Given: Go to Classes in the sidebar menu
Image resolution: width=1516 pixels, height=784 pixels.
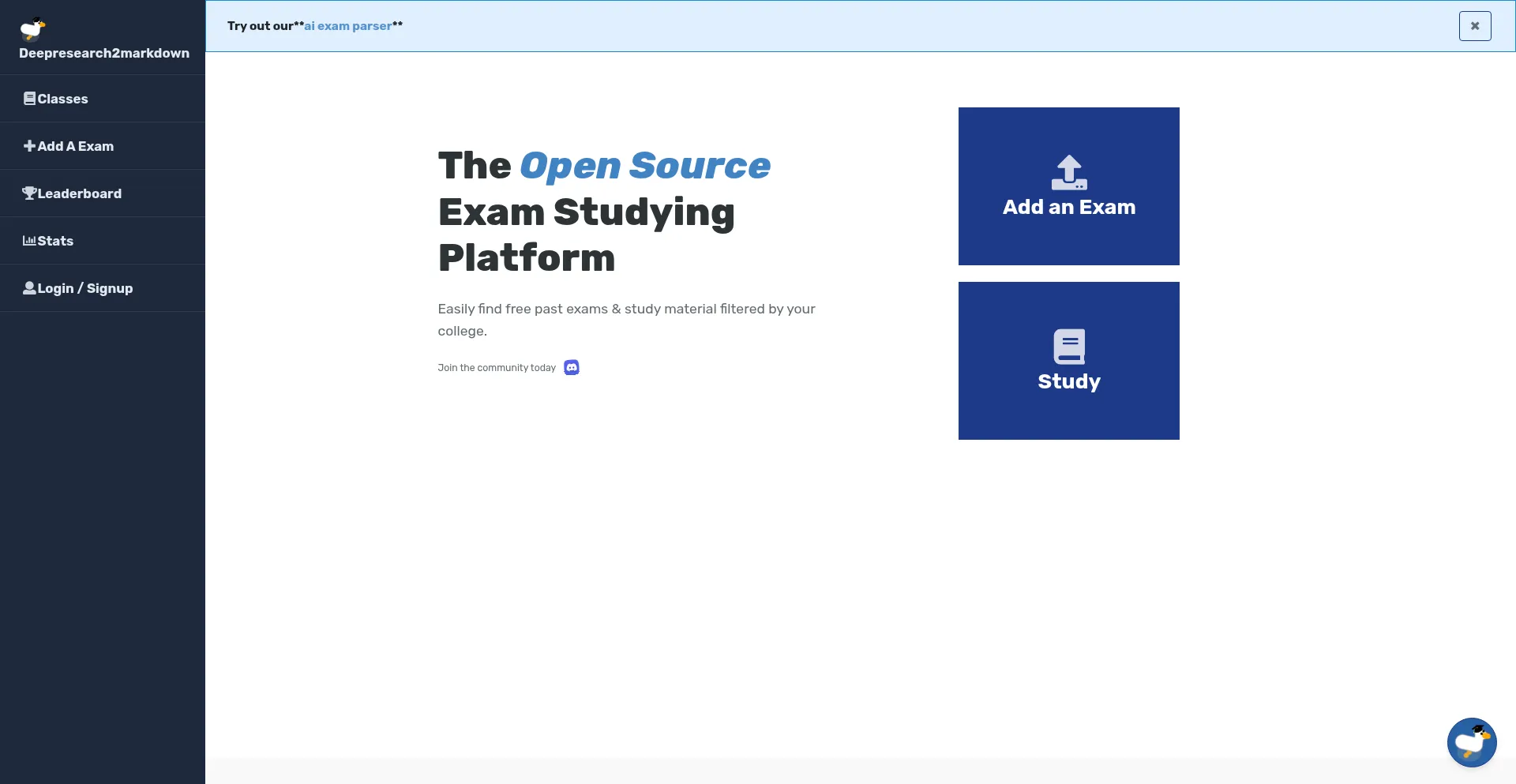Looking at the screenshot, I should [62, 99].
